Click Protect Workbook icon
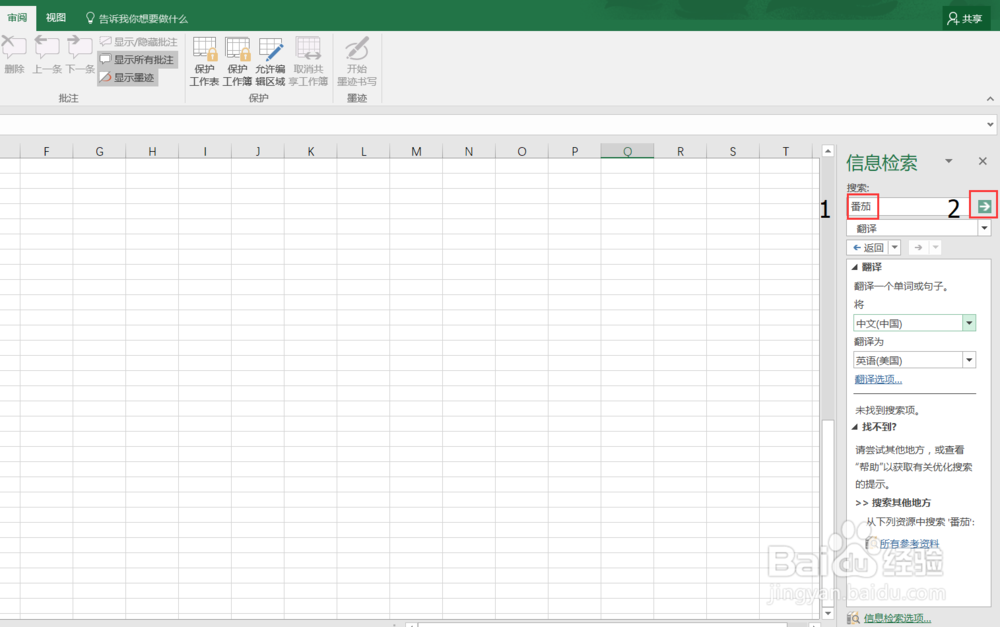Image resolution: width=1000 pixels, height=627 pixels. click(x=237, y=61)
